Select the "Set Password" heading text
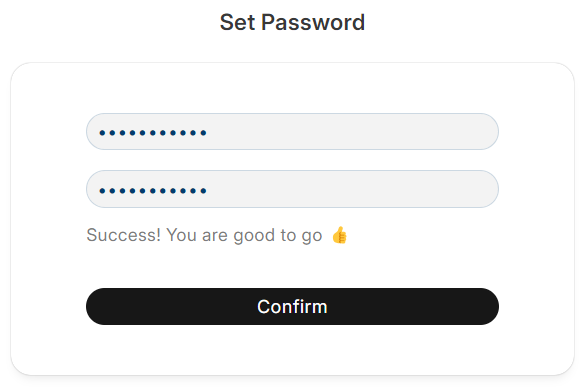The width and height of the screenshot is (586, 387). pos(292,22)
